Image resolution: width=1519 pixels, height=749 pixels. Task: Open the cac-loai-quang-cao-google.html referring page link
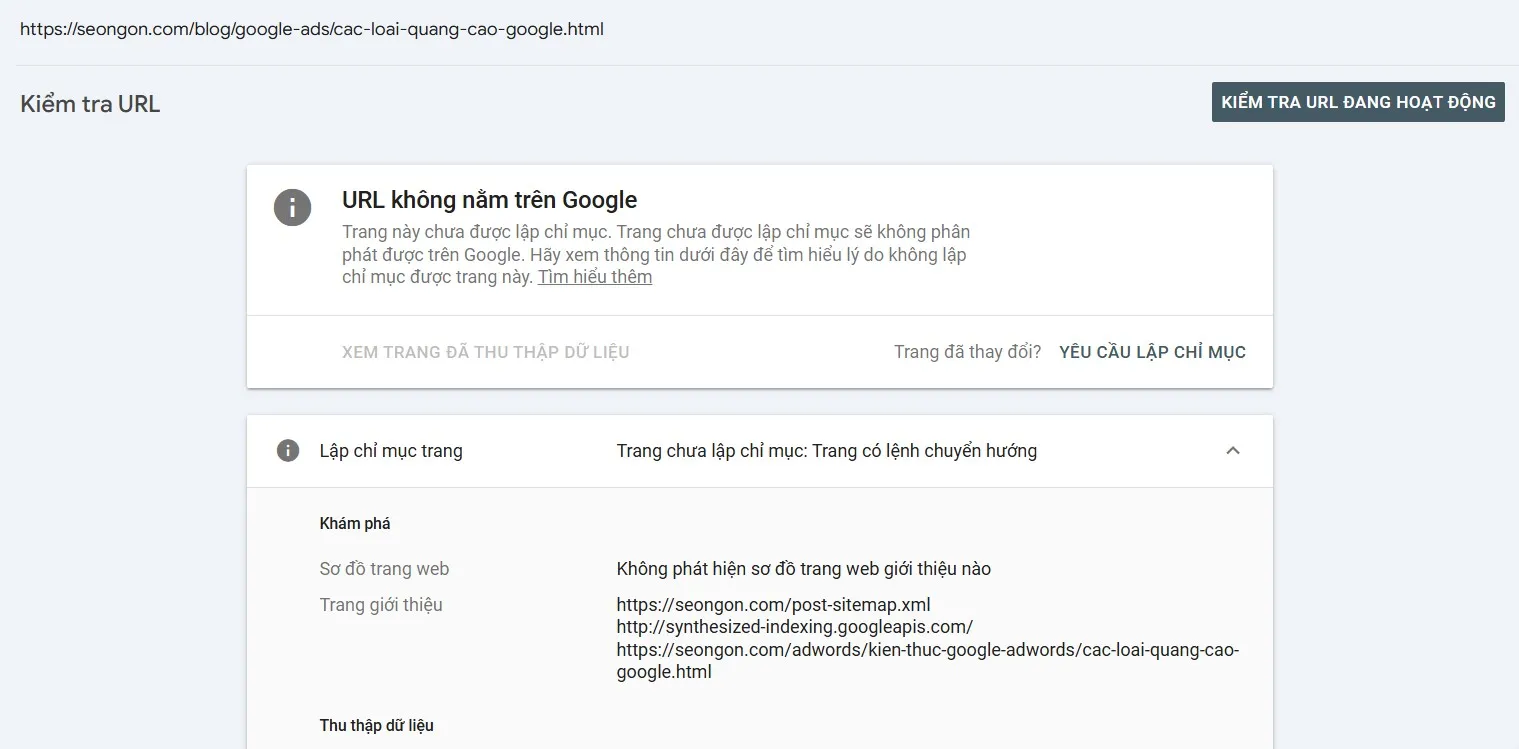(x=927, y=660)
